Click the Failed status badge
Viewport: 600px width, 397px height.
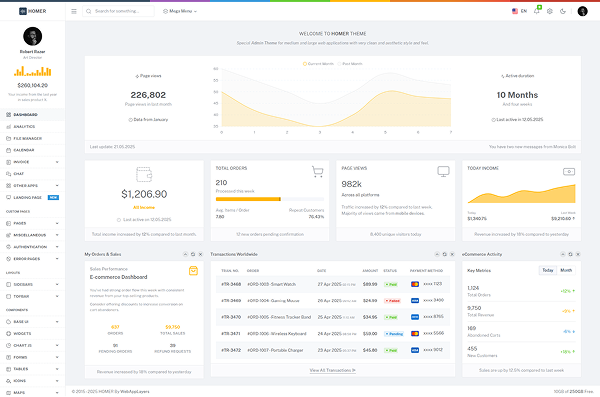(x=392, y=301)
